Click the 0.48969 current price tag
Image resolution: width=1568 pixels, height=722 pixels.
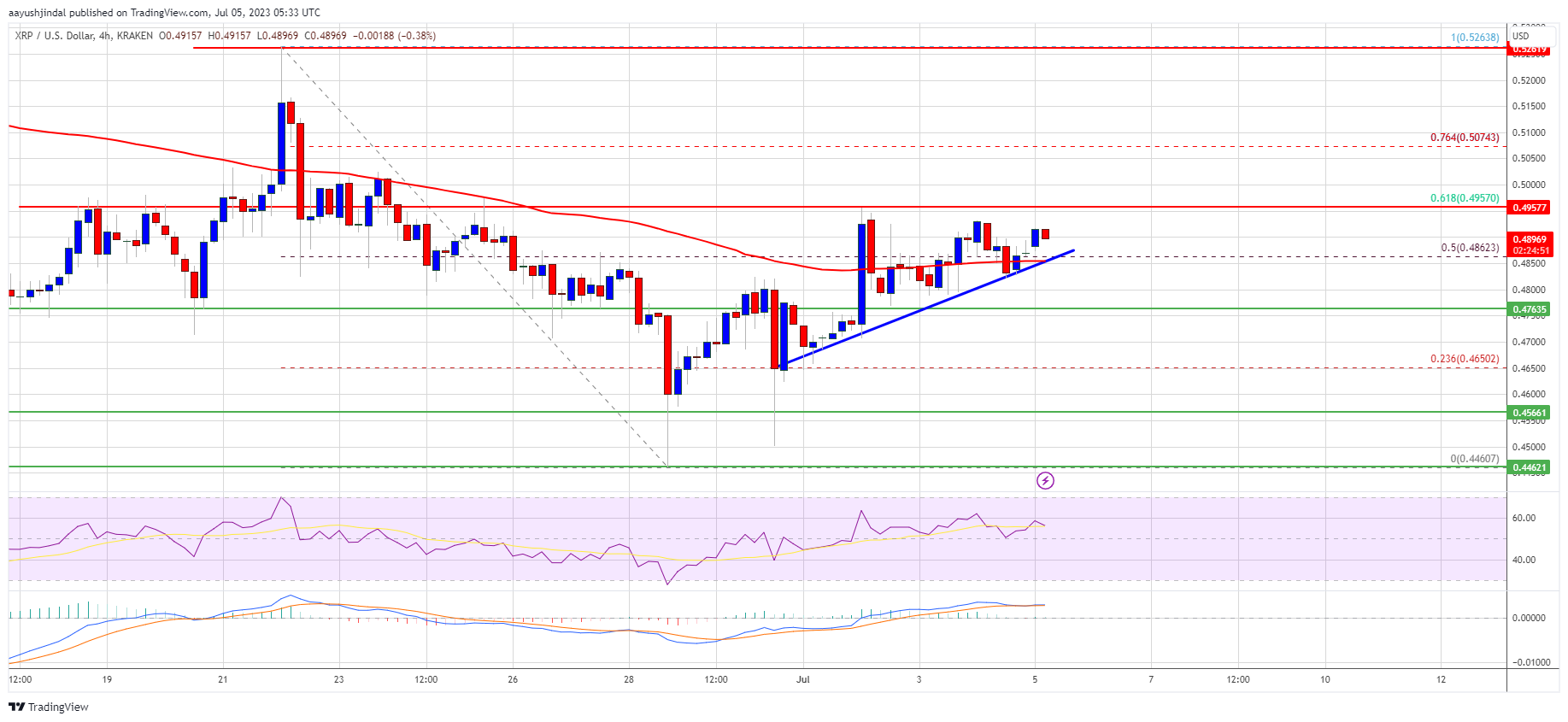tap(1530, 239)
